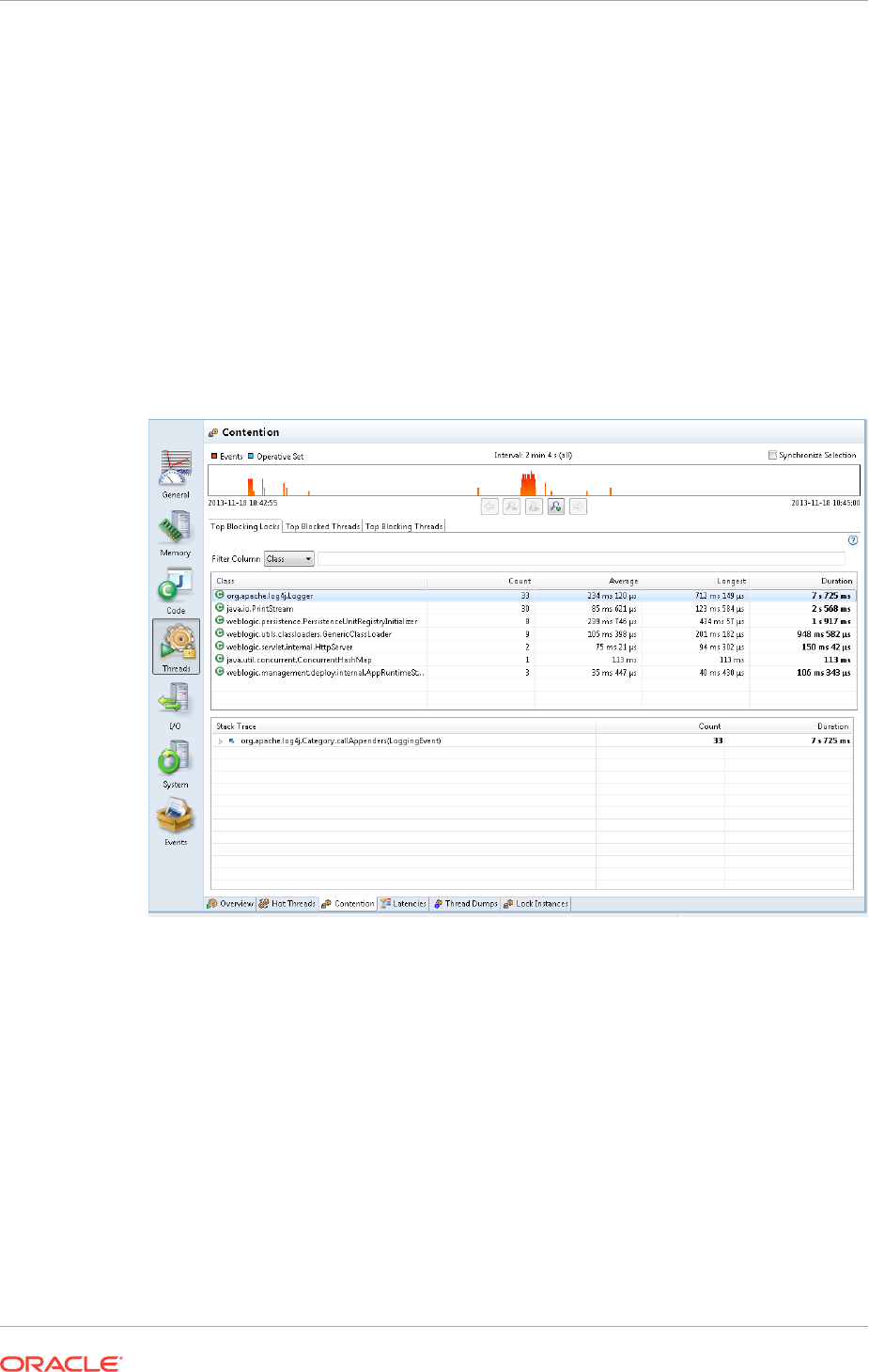The width and height of the screenshot is (869, 1372).
Task: Open the Lock Instances bottom tab
Action: (x=536, y=904)
